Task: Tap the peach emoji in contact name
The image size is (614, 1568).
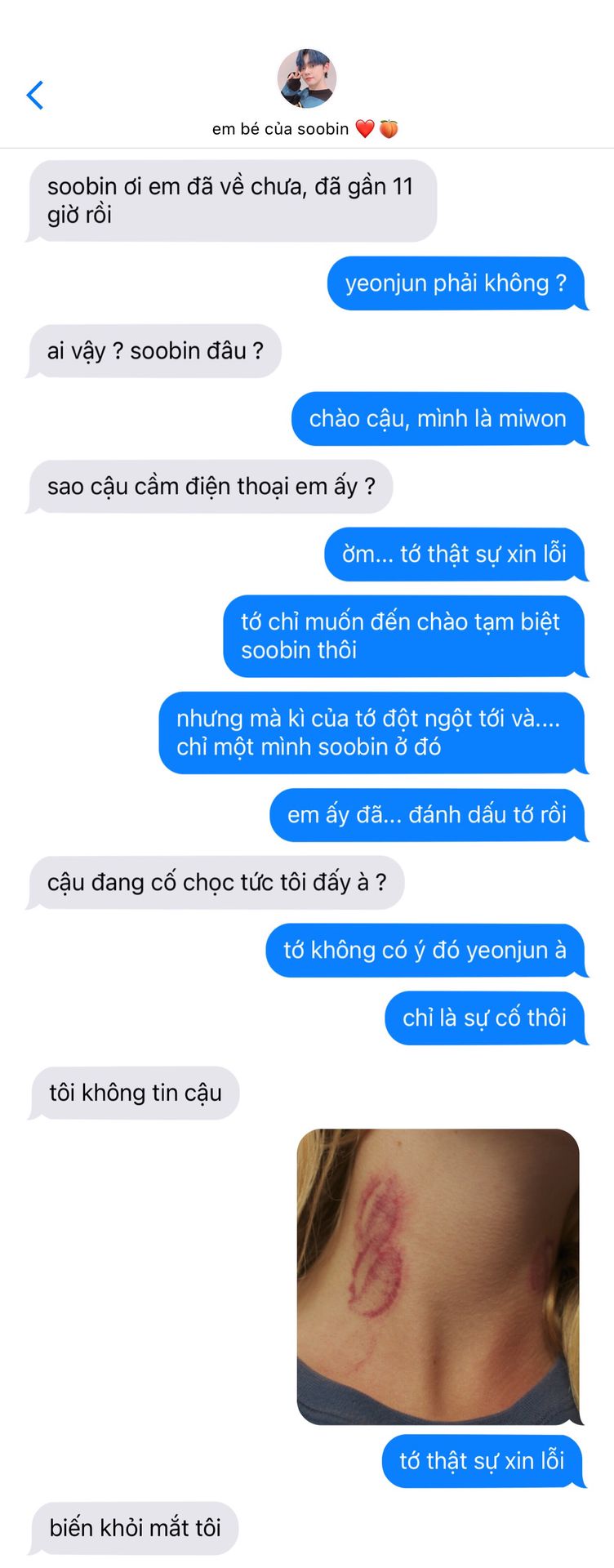Action: tap(389, 129)
